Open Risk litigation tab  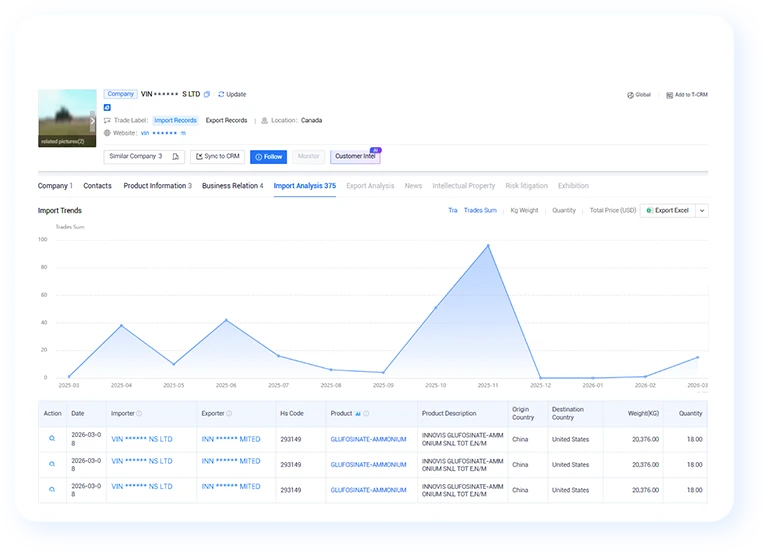(527, 186)
